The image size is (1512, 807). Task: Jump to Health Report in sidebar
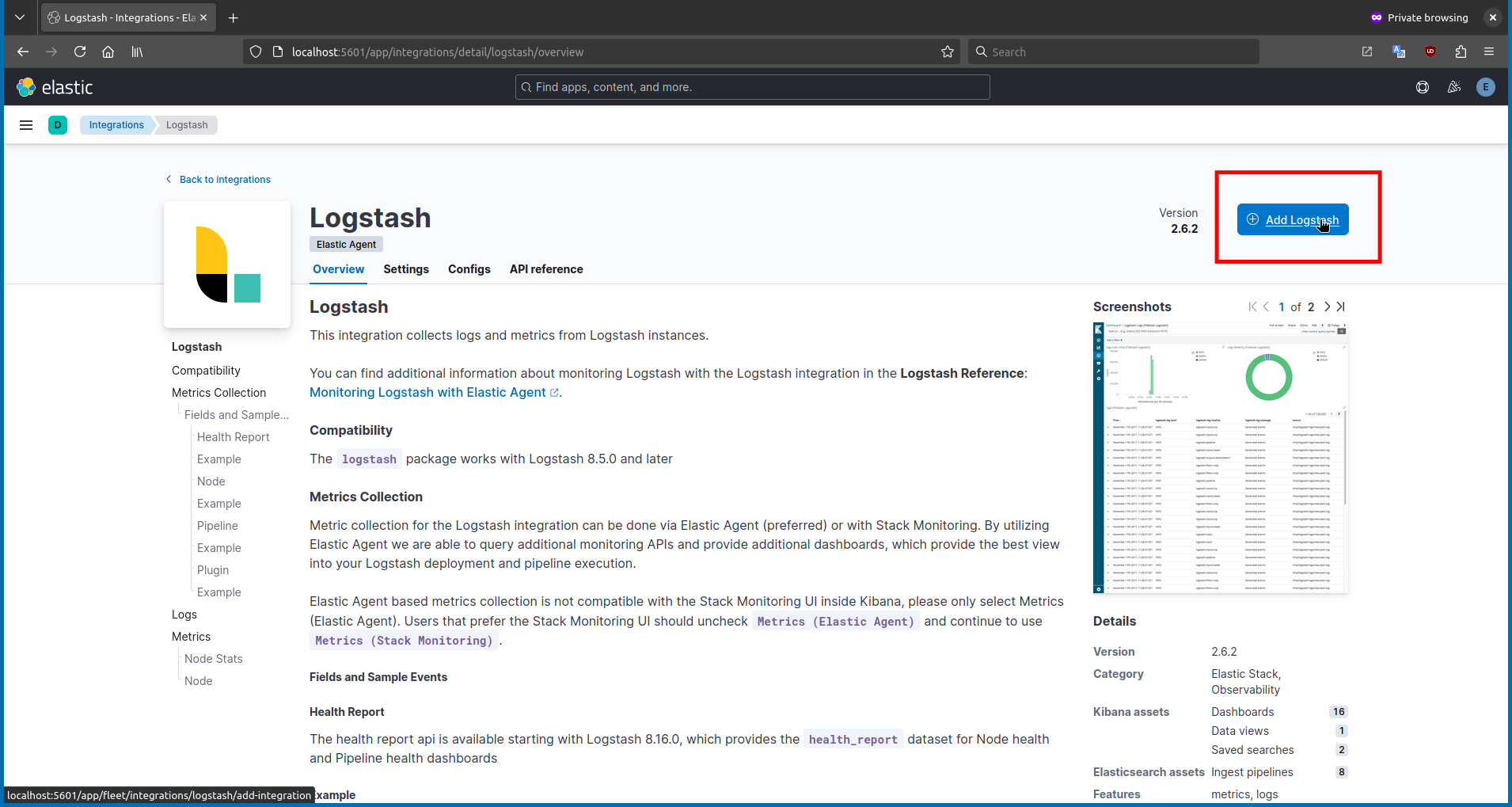[233, 437]
